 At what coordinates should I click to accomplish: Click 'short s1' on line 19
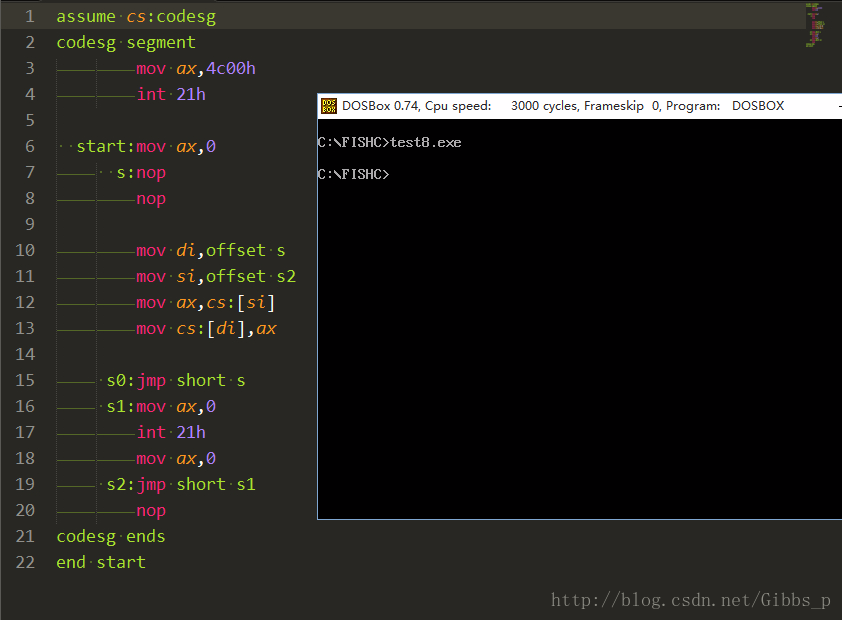(216, 485)
